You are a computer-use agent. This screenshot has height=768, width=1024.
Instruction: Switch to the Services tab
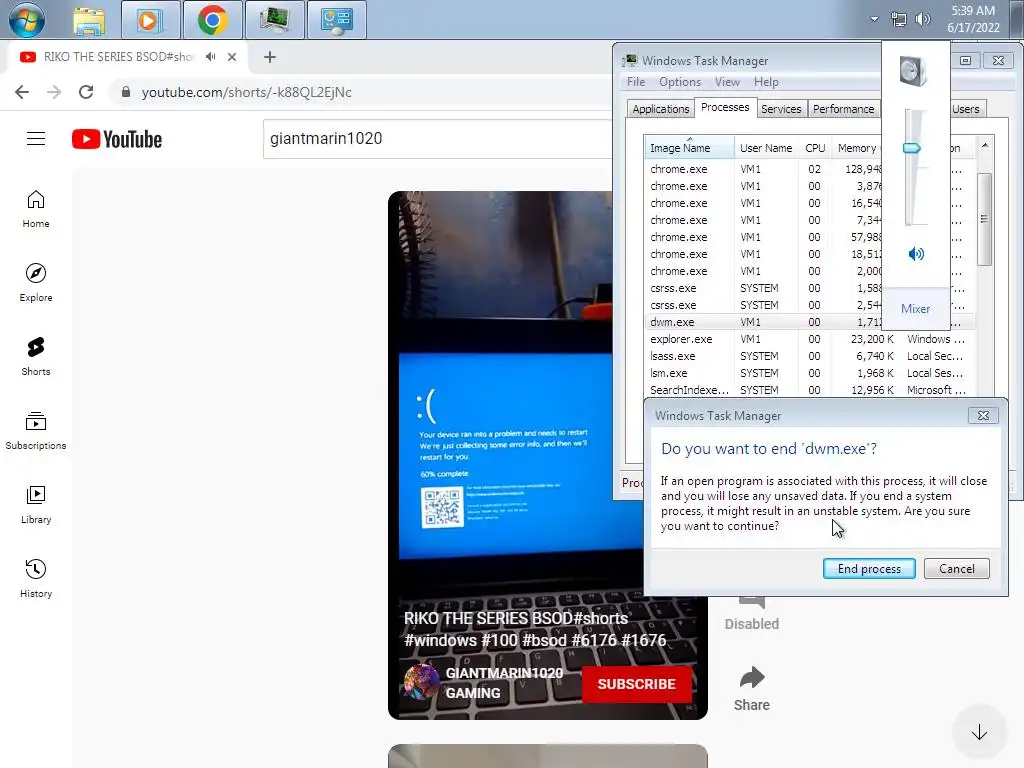coord(781,109)
